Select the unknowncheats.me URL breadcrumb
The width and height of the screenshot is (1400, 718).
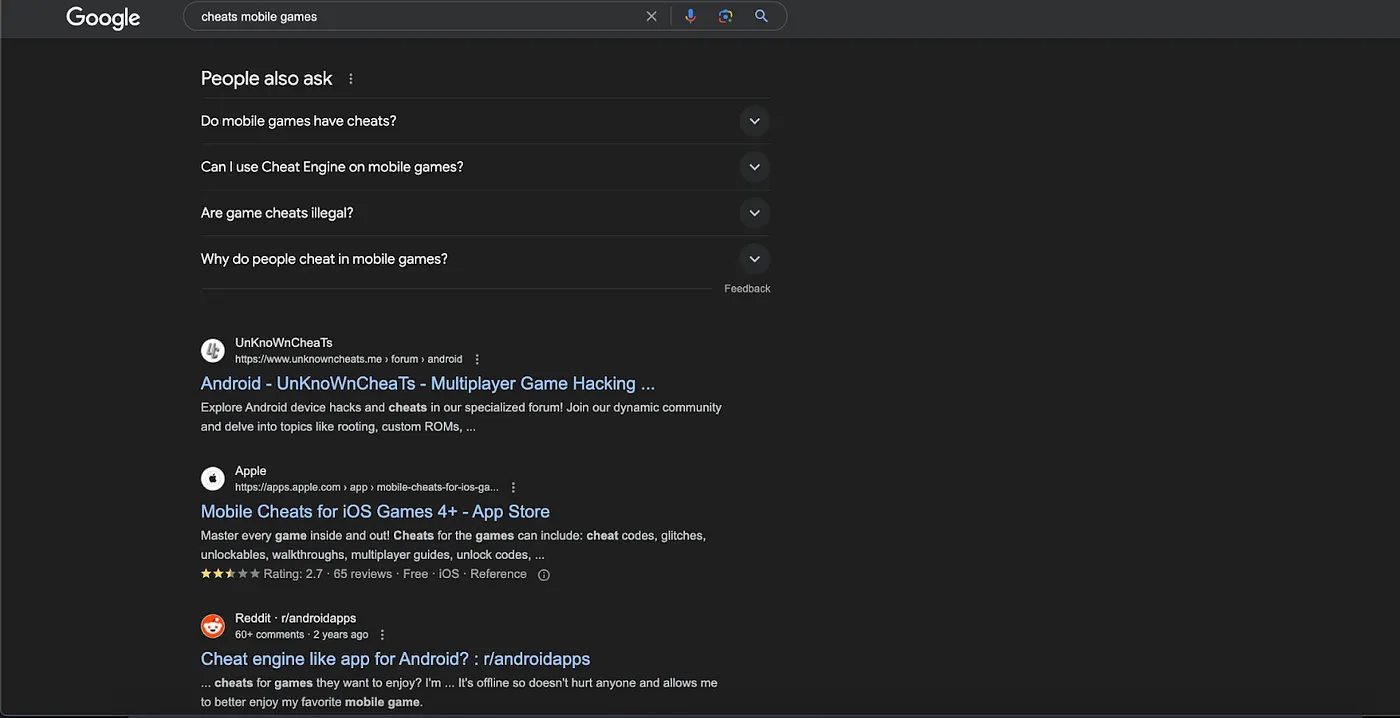[x=348, y=359]
